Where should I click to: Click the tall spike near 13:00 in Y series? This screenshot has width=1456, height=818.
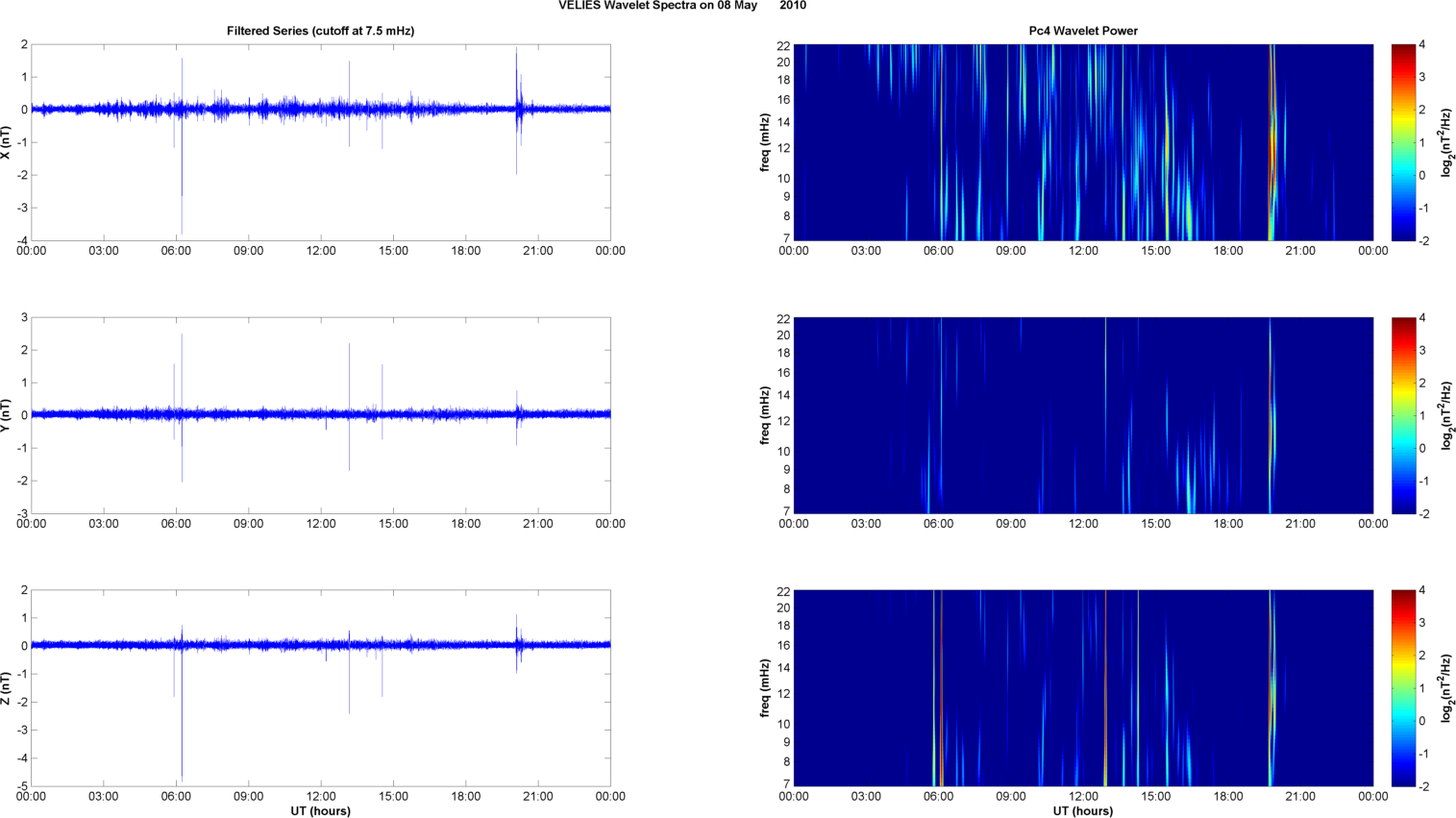pos(349,365)
